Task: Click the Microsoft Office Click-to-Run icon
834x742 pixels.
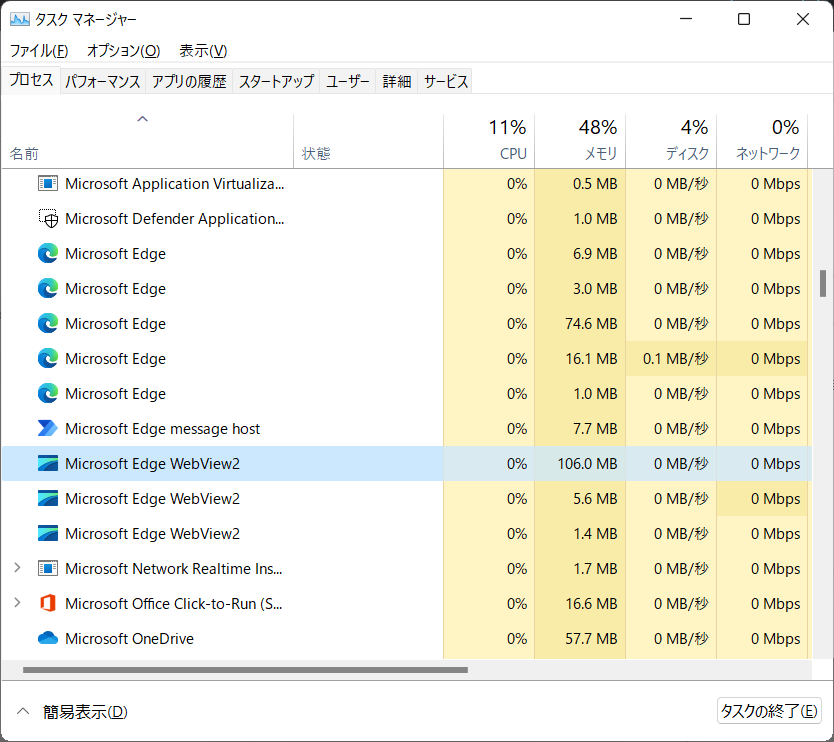Action: point(48,603)
